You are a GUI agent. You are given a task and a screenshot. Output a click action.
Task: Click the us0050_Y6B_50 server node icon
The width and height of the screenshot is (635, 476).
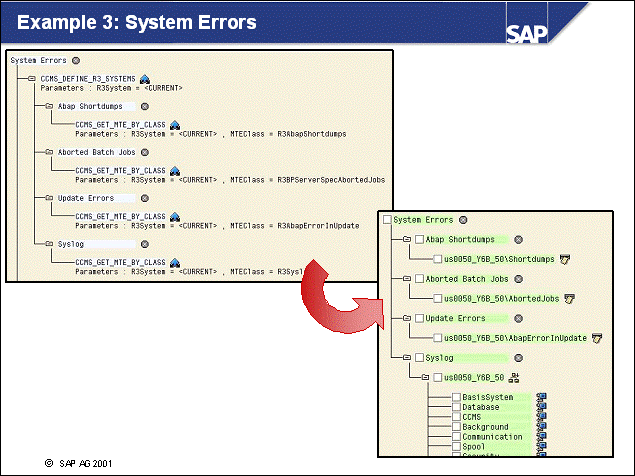514,377
